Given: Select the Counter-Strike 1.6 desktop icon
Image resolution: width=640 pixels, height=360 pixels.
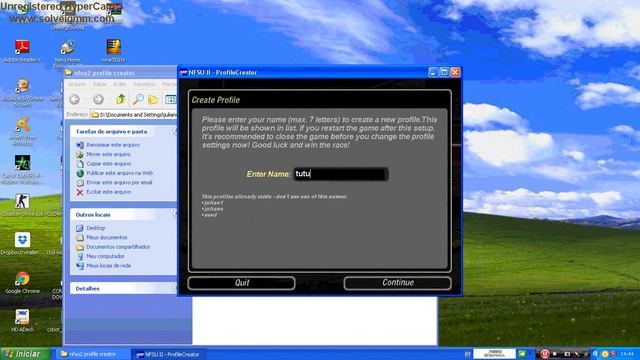Looking at the screenshot, I should tap(22, 205).
